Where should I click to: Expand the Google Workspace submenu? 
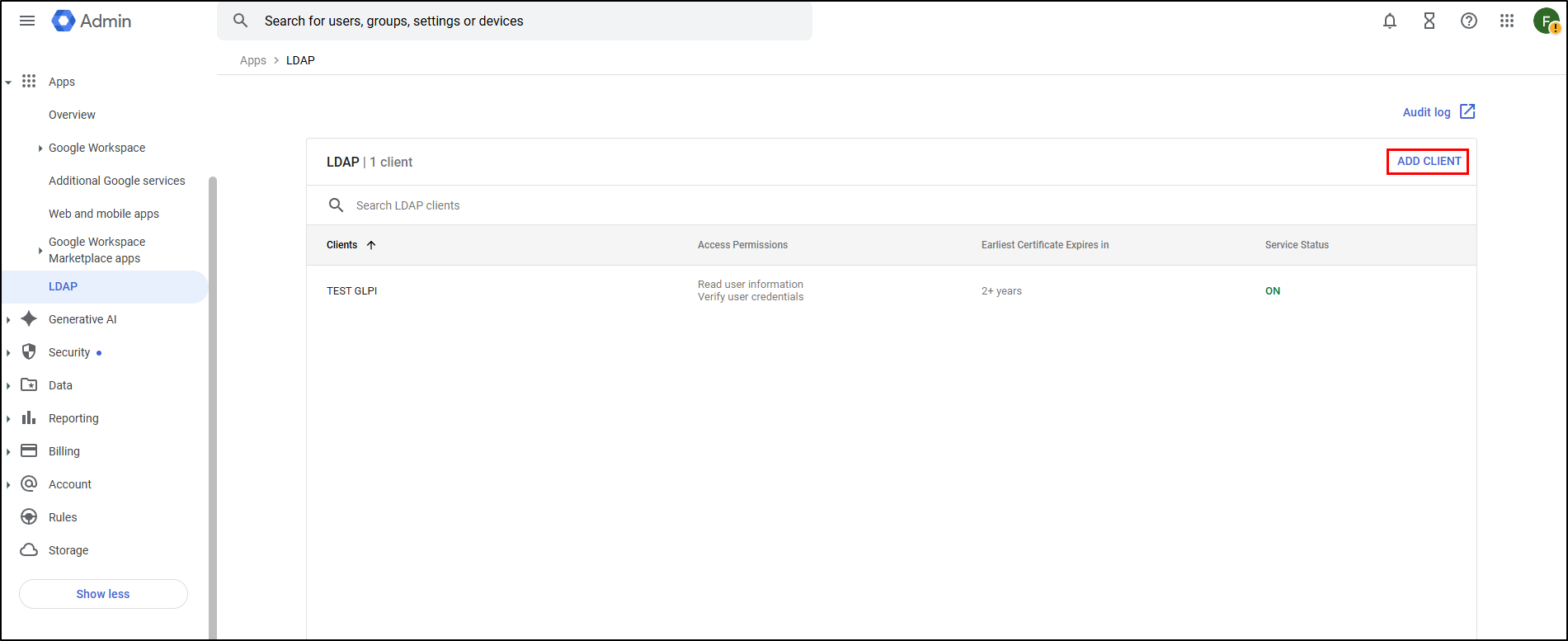pyautogui.click(x=40, y=148)
